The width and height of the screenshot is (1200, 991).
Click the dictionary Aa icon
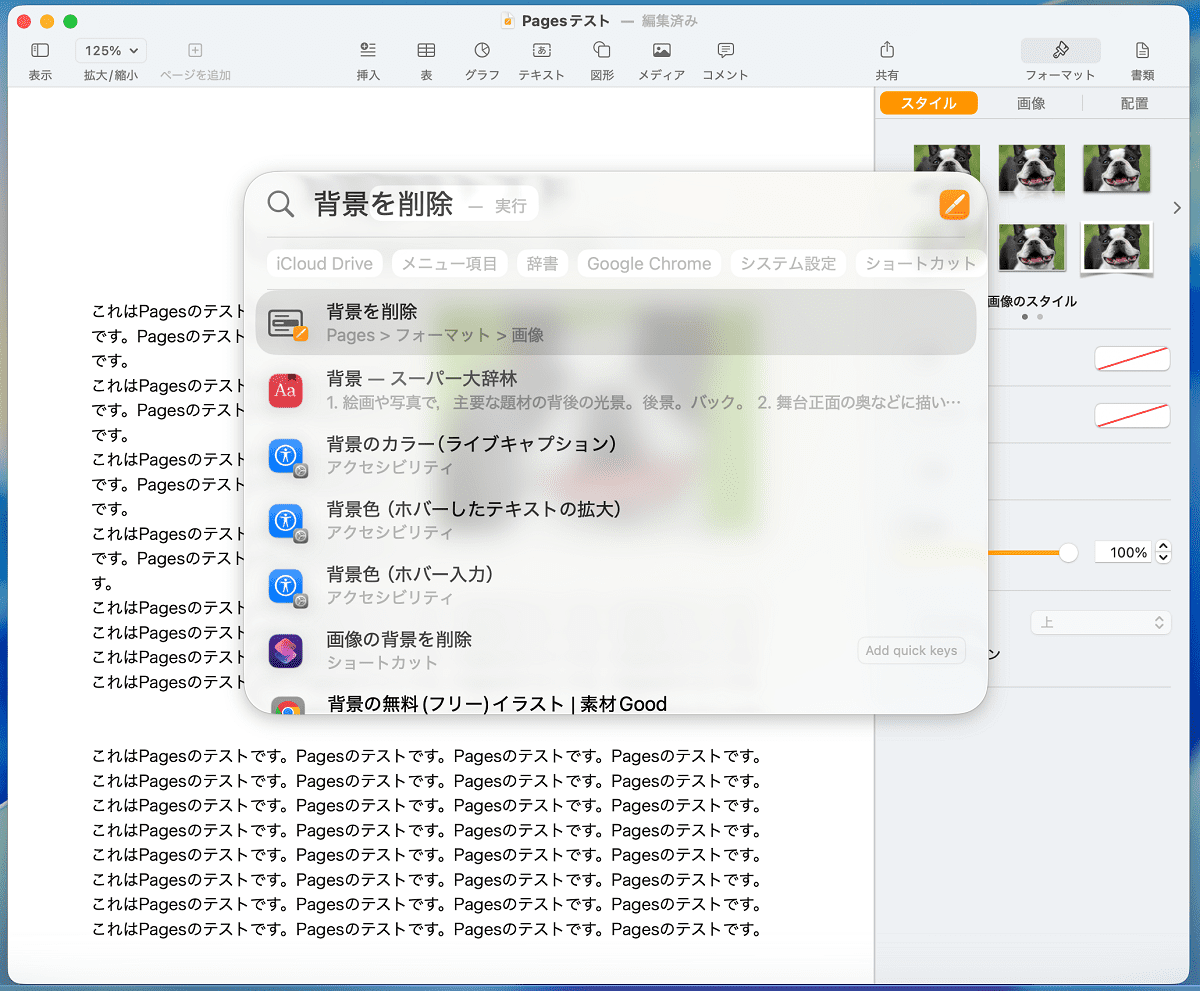pos(286,390)
